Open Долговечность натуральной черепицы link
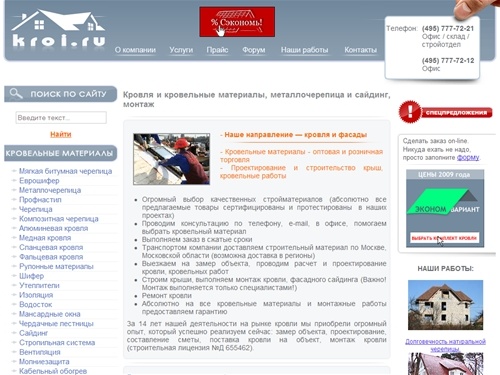This screenshot has width=500, height=375. click(x=445, y=345)
